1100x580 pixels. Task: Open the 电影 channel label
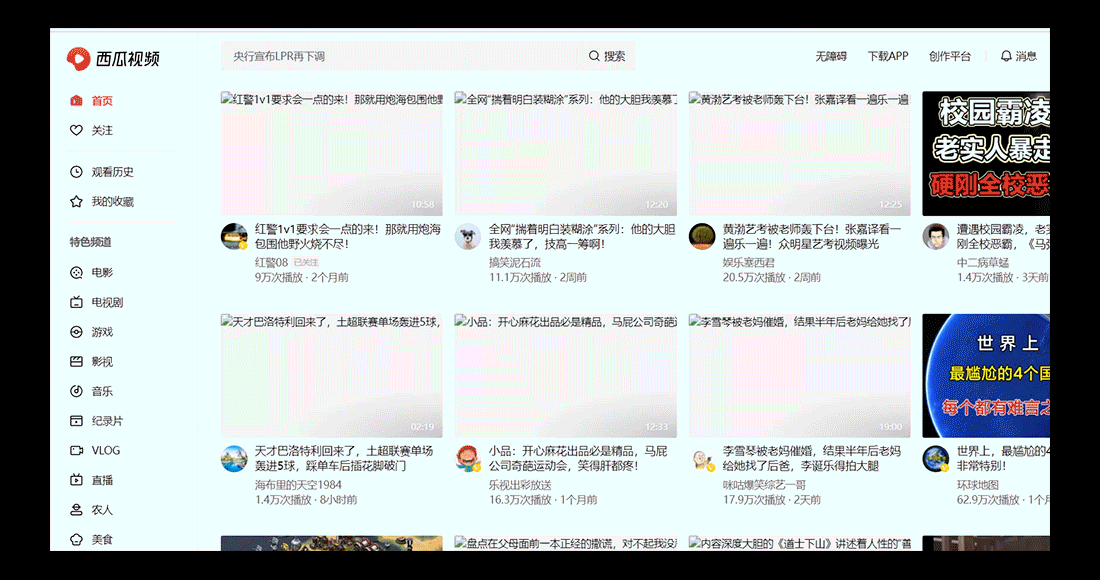coord(102,273)
